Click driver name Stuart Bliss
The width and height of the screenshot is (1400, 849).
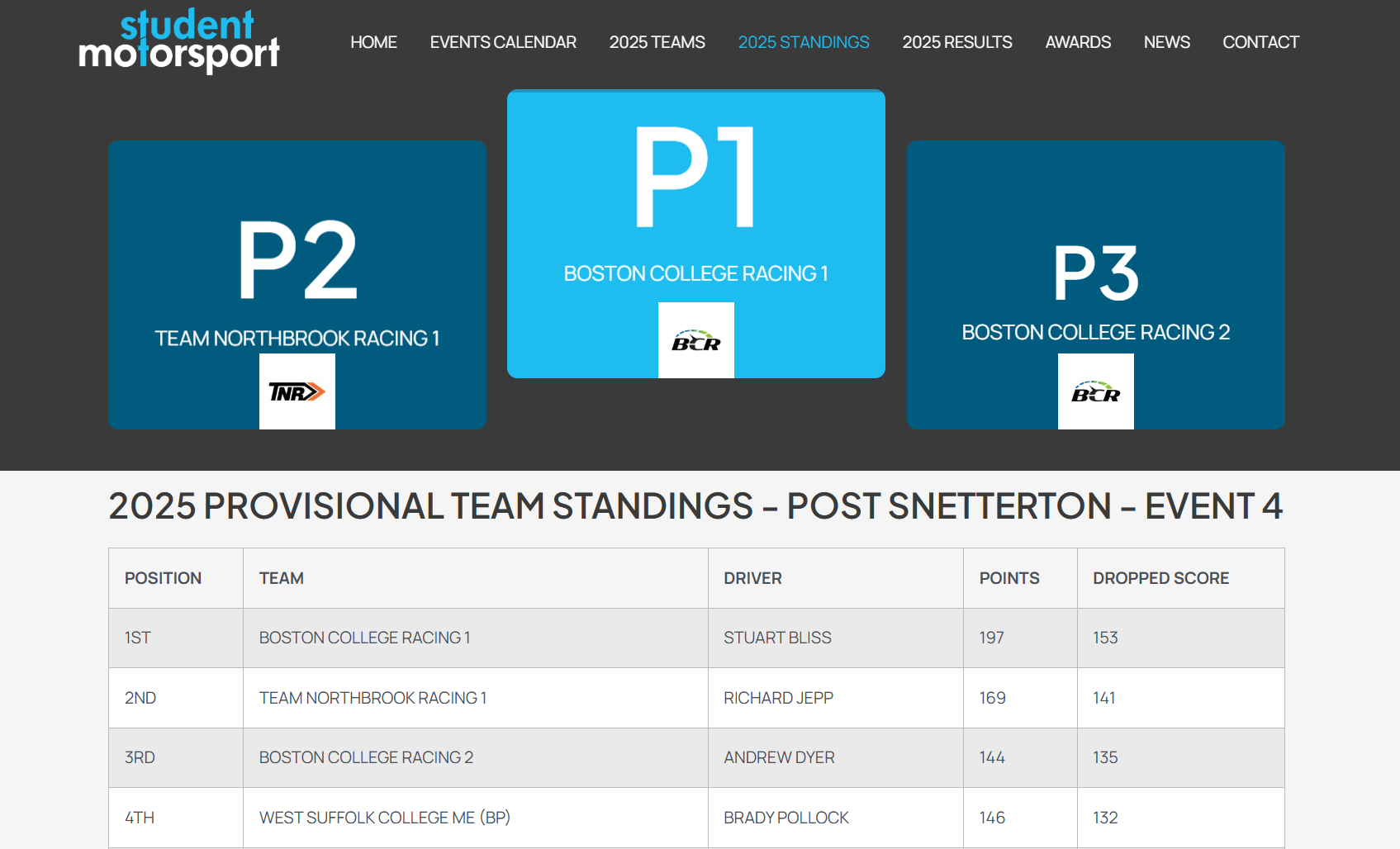tap(777, 638)
